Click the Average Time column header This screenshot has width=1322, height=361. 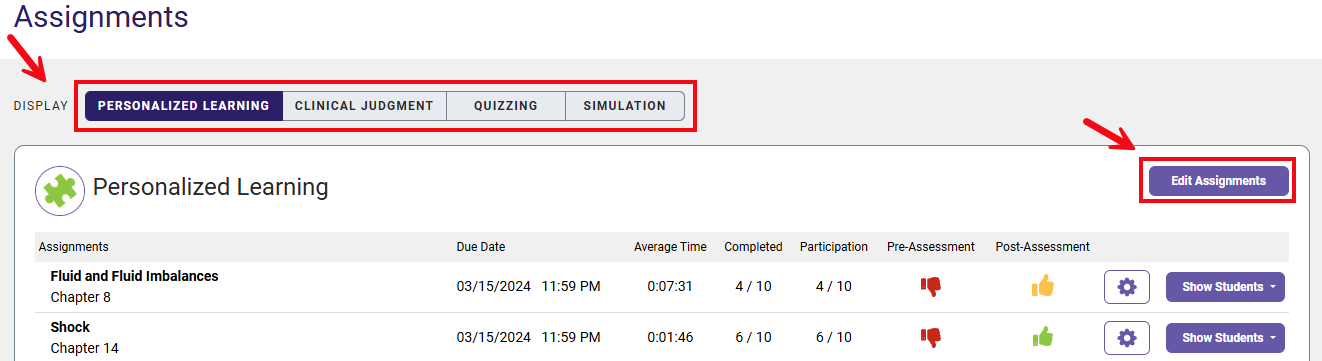[670, 247]
